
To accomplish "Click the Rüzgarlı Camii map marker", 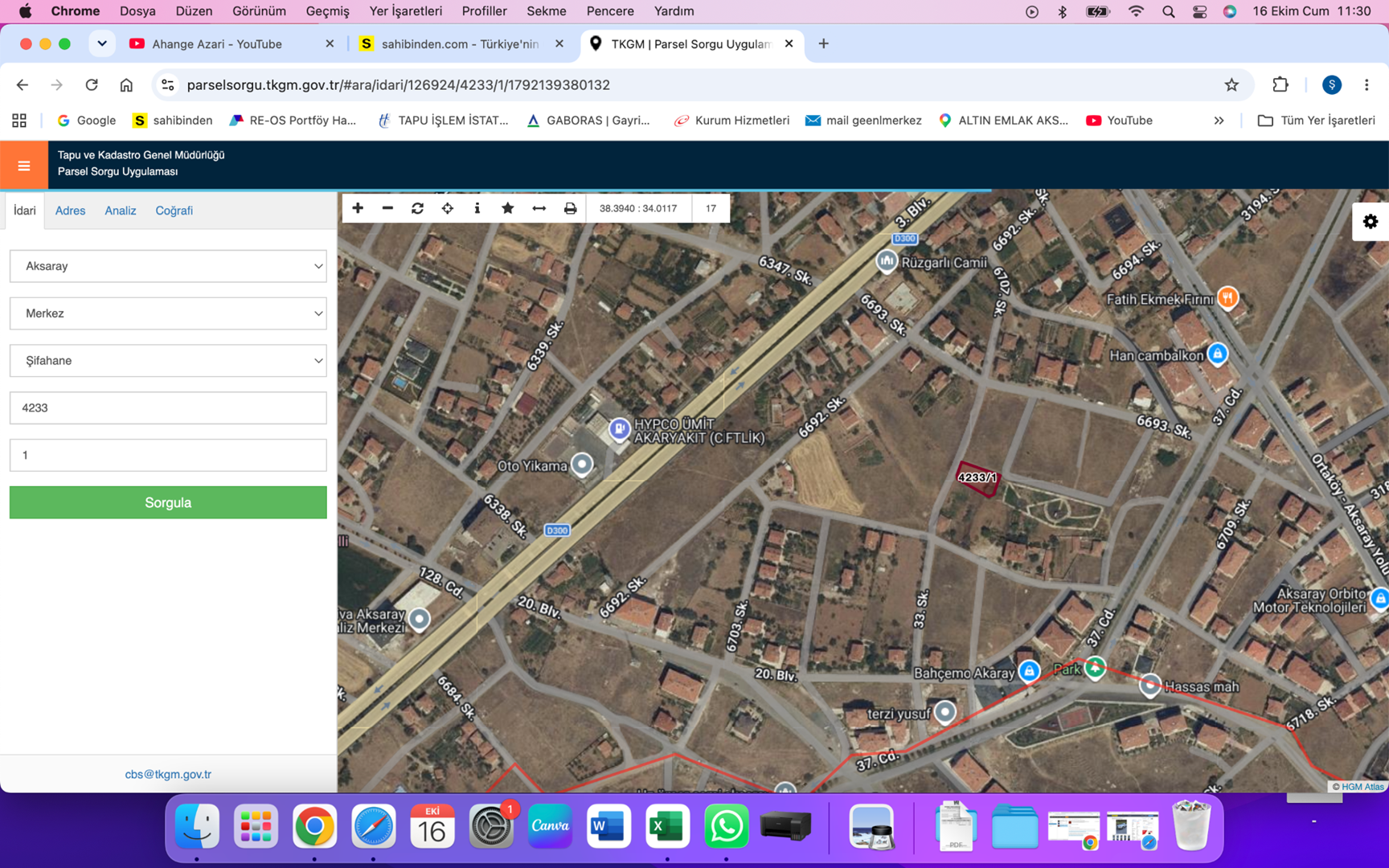I will 887,261.
